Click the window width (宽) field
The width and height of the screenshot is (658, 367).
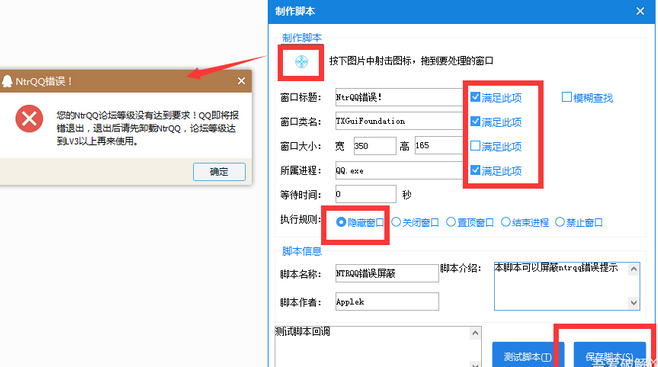click(x=375, y=146)
